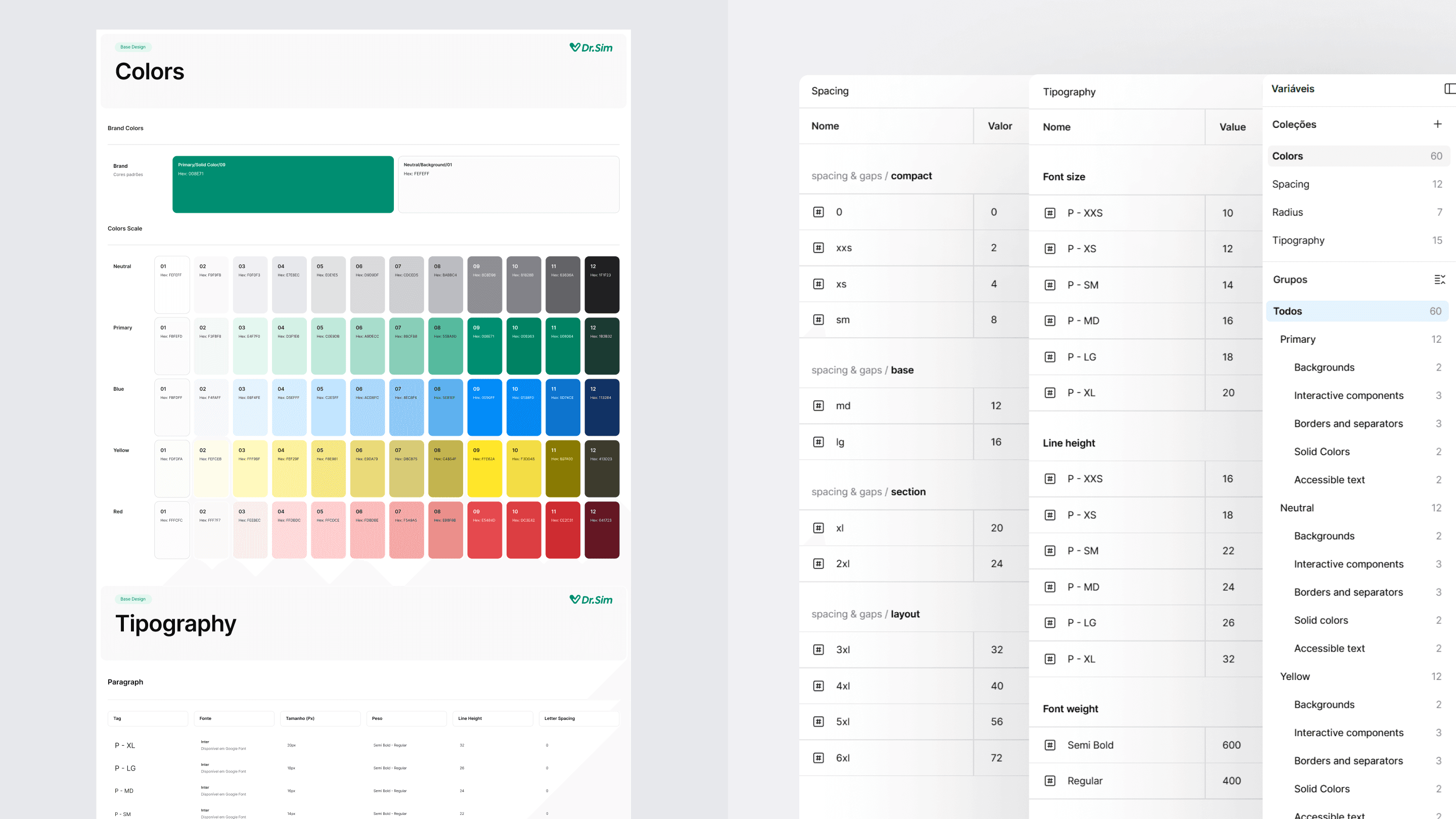Open the Yellow group in the sidebar
Viewport: 1456px width, 819px height.
click(1294, 676)
